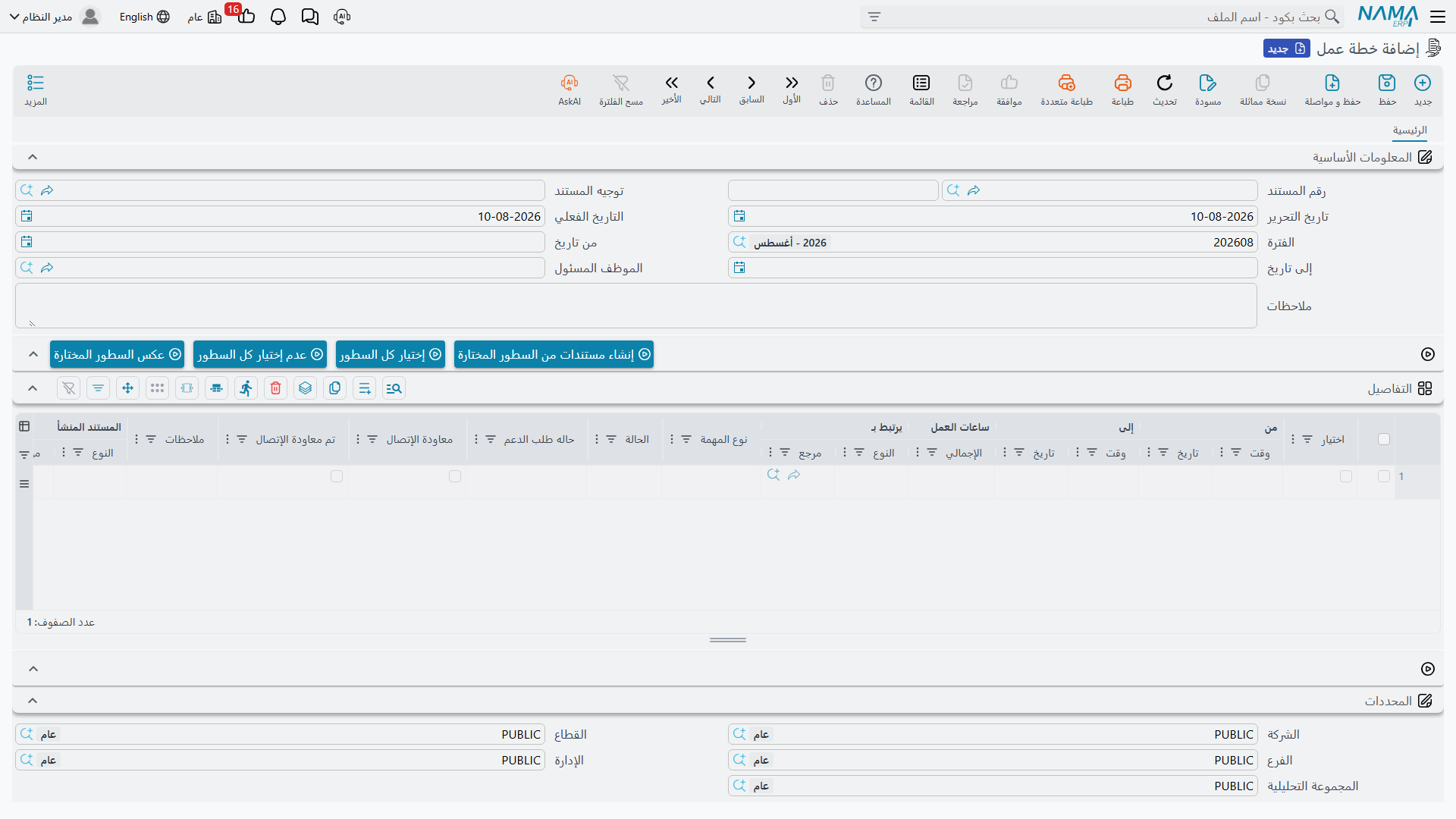This screenshot has height=819, width=1456.
Task: Click إنشاء مستندات من السطور المختارة button
Action: point(554,354)
